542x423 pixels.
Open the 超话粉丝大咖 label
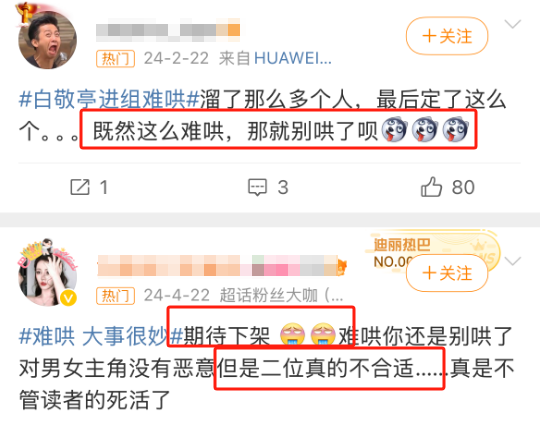(x=281, y=295)
